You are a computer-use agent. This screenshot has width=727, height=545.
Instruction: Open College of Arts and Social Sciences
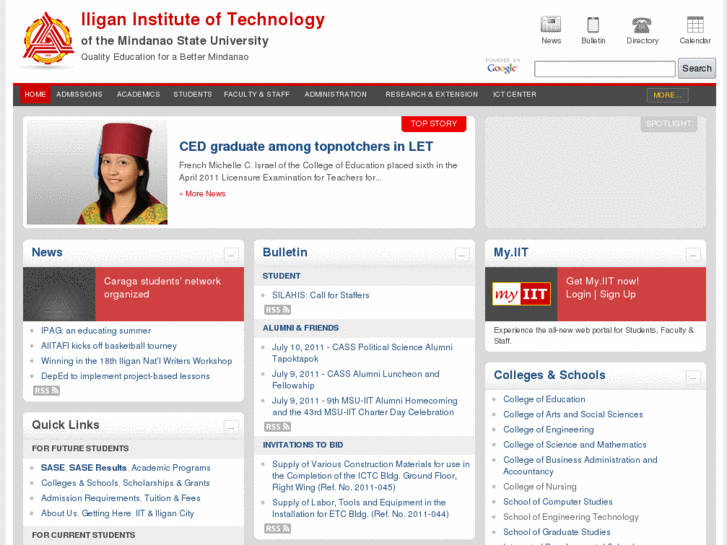point(573,415)
